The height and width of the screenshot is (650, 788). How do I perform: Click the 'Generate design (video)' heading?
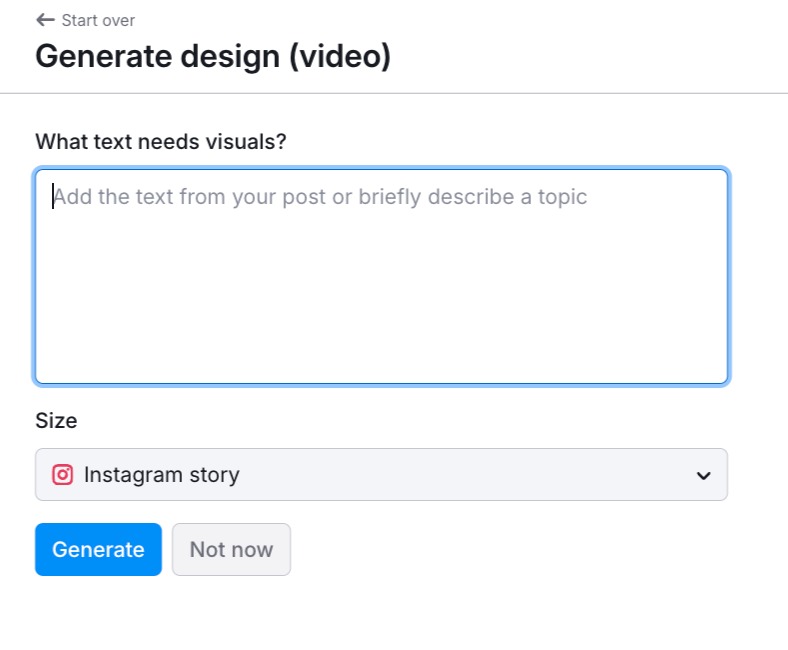pos(213,56)
